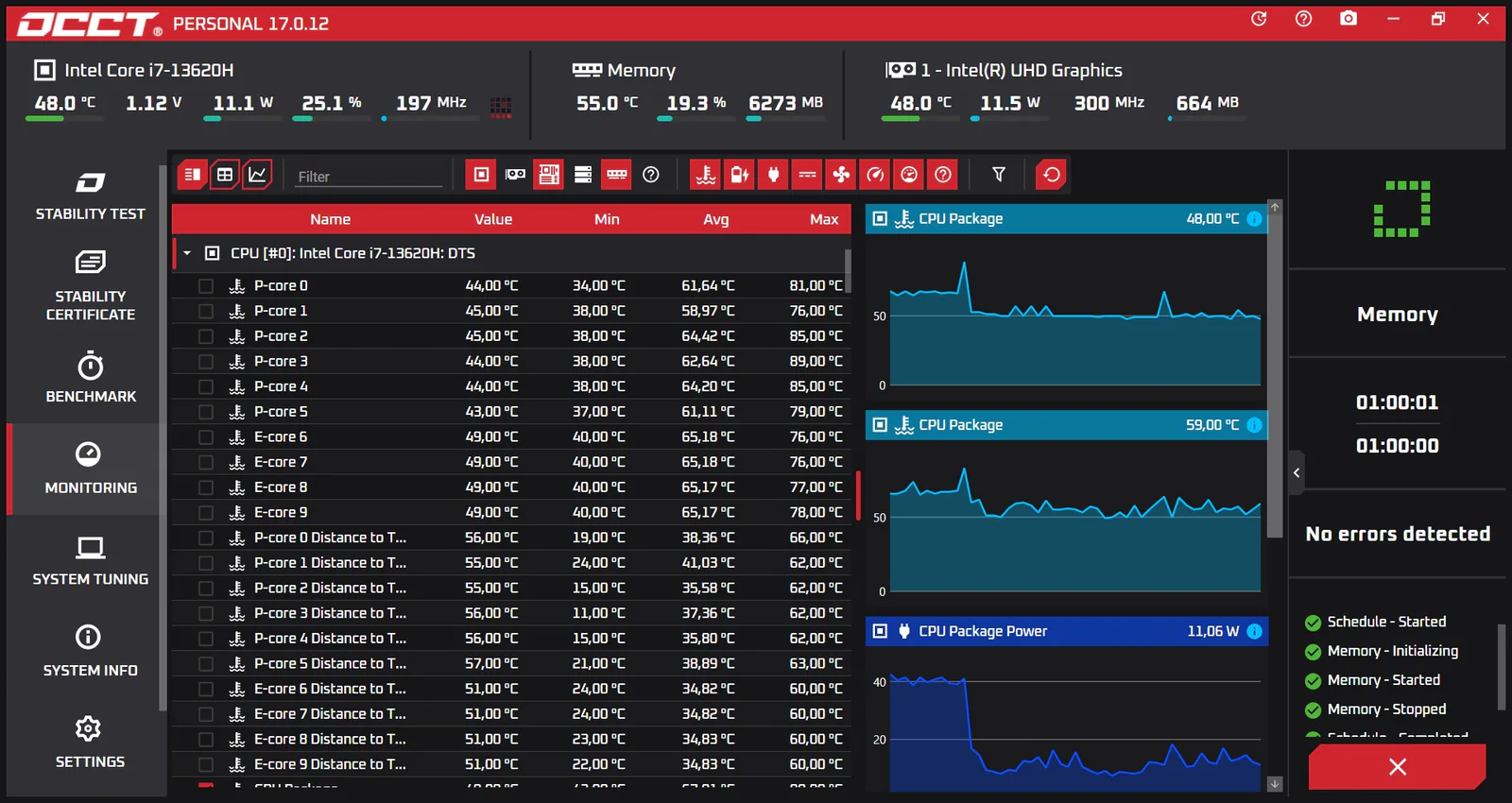Check the P-core 0 checkbox
The width and height of the screenshot is (1512, 803).
(x=205, y=285)
